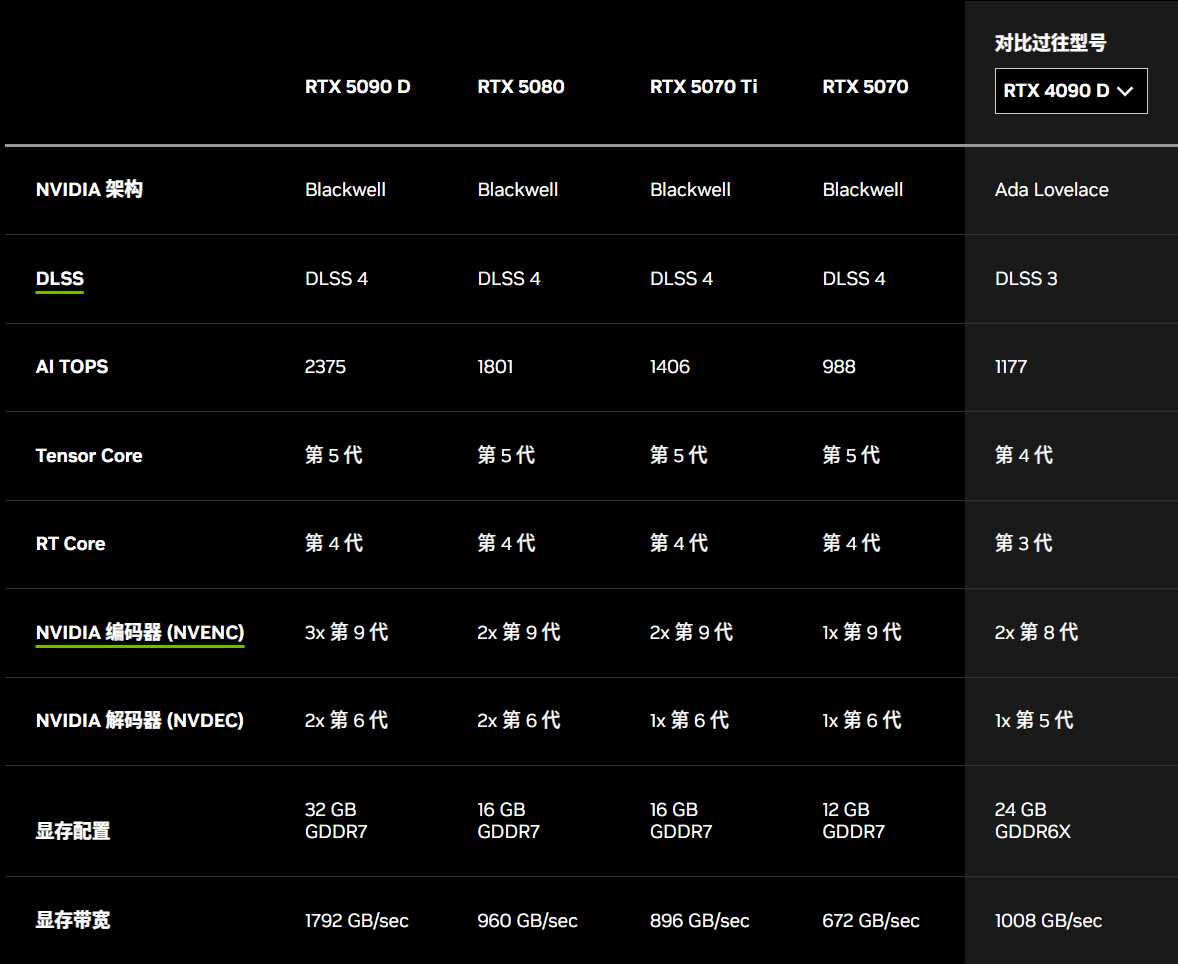Click the chevron arrow beside RTX 4090 D

pyautogui.click(x=1125, y=91)
